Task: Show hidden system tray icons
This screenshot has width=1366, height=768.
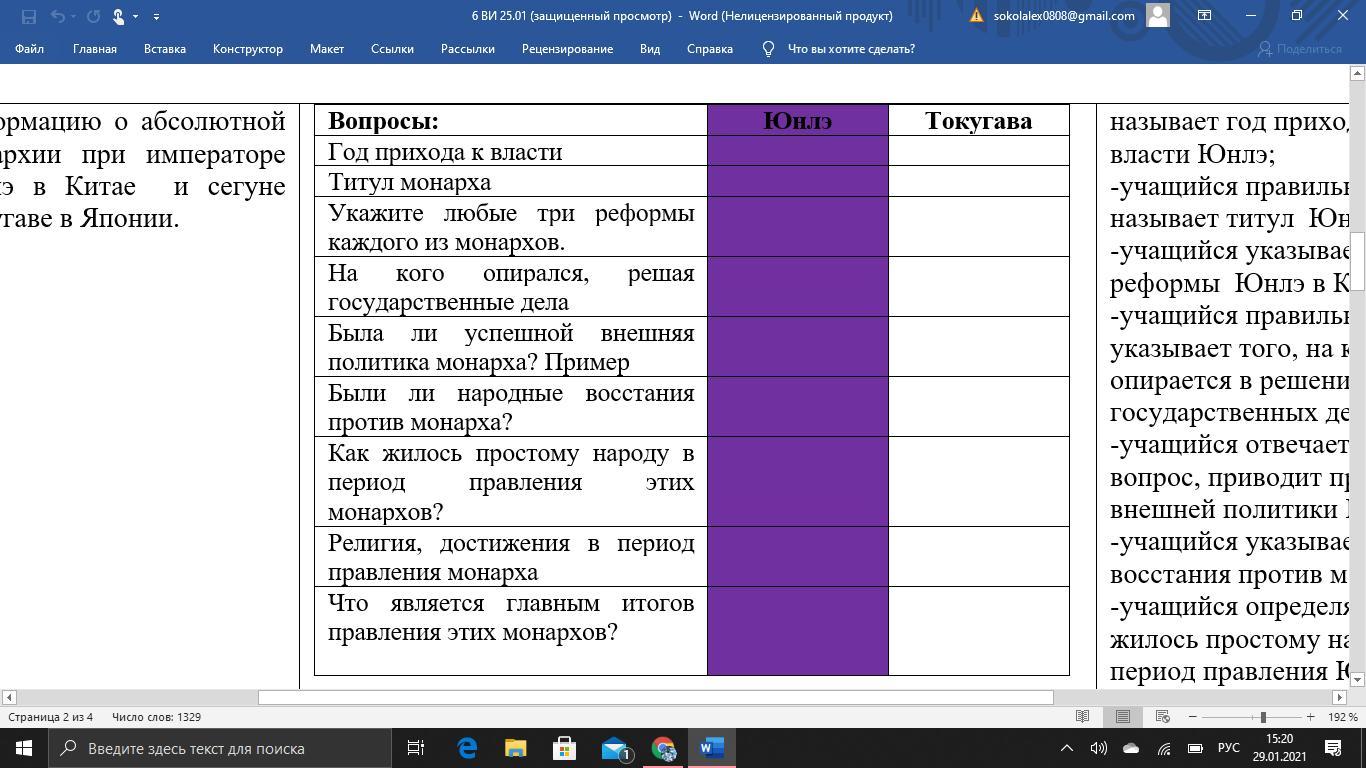Action: coord(1066,748)
